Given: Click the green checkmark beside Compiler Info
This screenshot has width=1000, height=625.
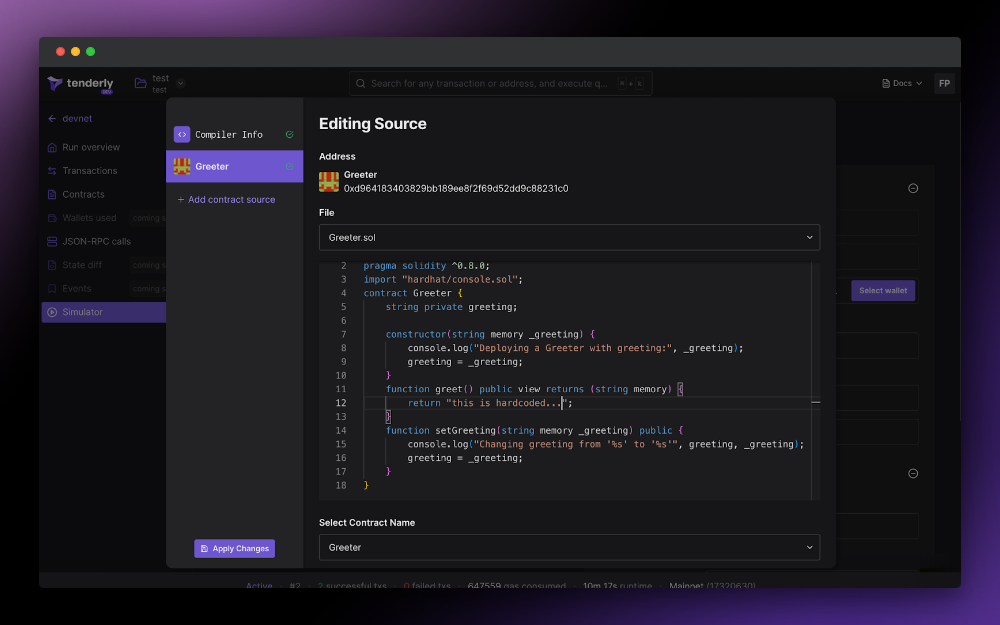Looking at the screenshot, I should click(290, 134).
